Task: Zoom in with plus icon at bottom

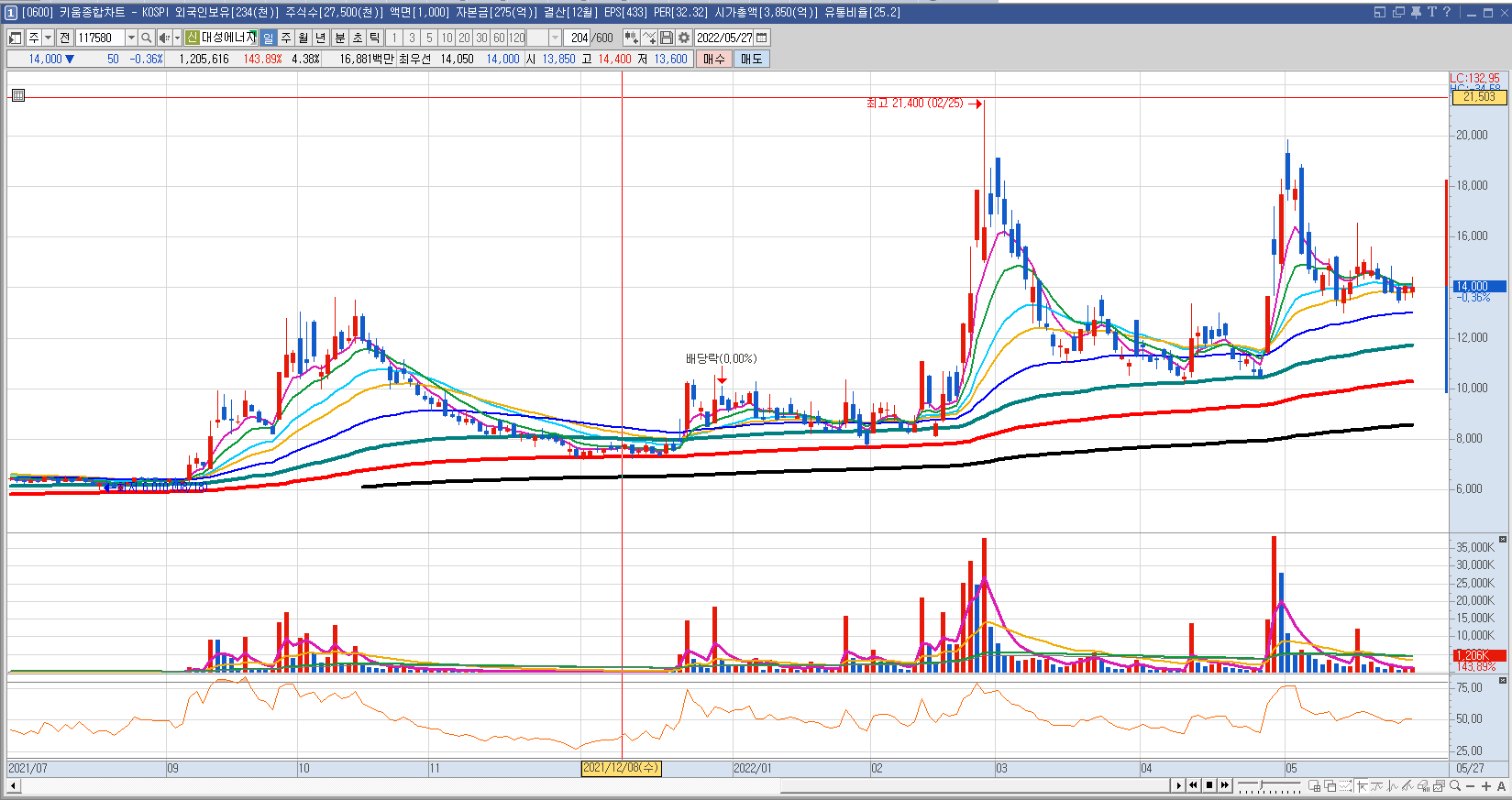Action: [1486, 786]
